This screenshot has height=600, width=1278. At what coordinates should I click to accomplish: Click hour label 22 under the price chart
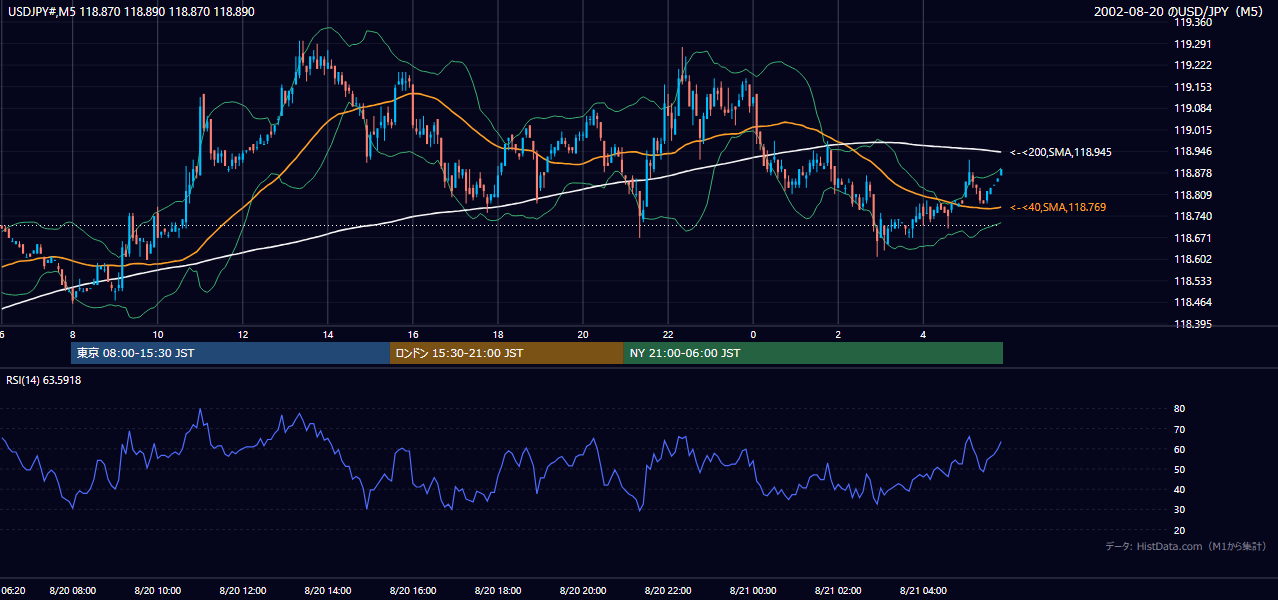[x=668, y=334]
